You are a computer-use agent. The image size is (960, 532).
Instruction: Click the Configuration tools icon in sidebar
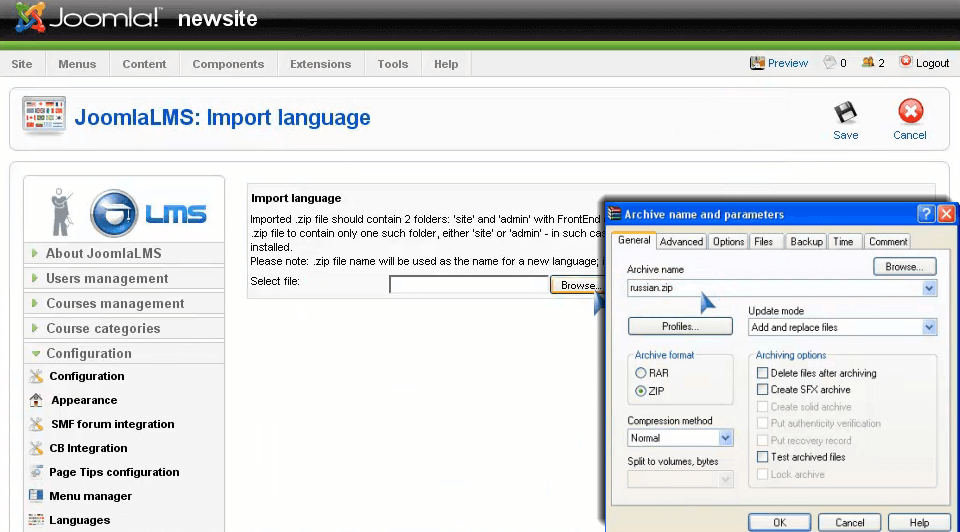(x=36, y=376)
